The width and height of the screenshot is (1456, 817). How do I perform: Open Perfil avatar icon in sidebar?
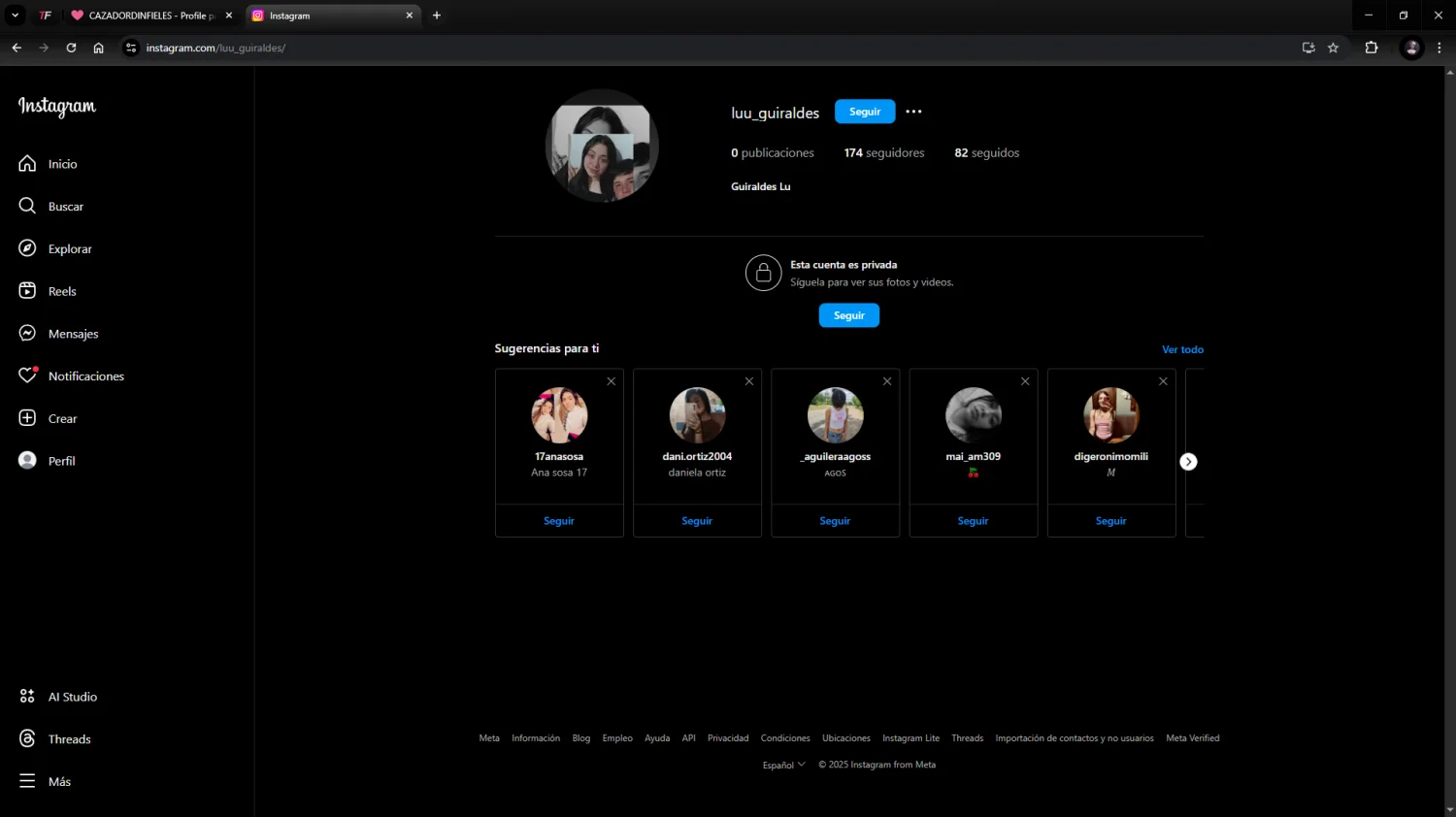point(27,460)
